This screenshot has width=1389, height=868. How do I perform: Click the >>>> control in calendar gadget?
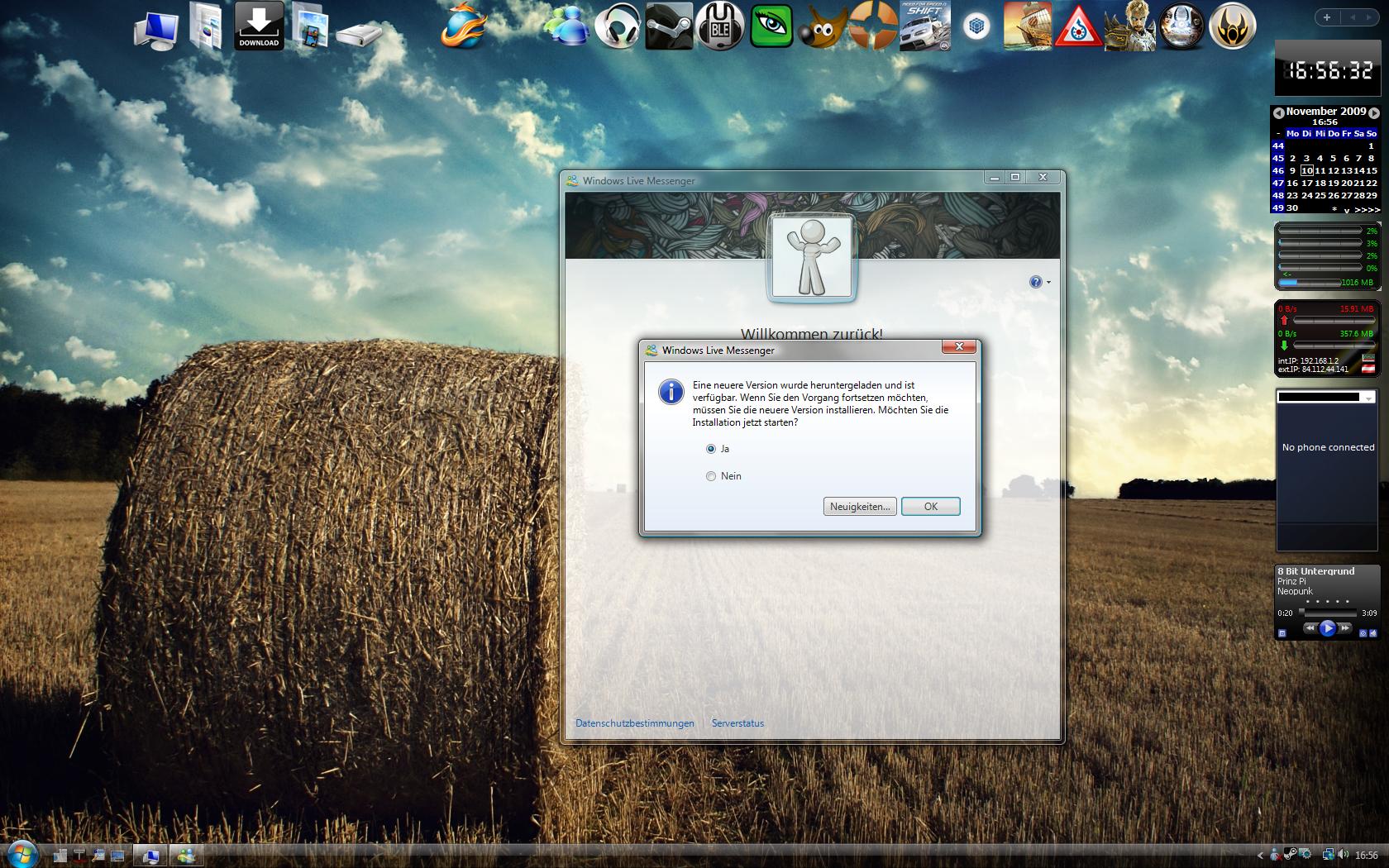coord(1368,210)
